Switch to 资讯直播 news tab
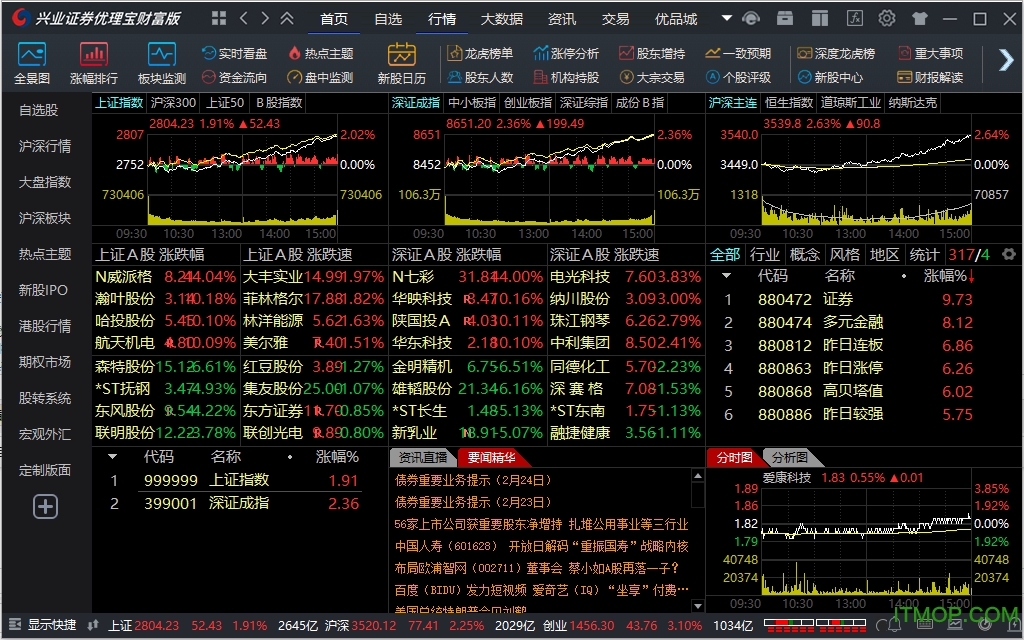Viewport: 1024px width, 640px height. [423, 458]
